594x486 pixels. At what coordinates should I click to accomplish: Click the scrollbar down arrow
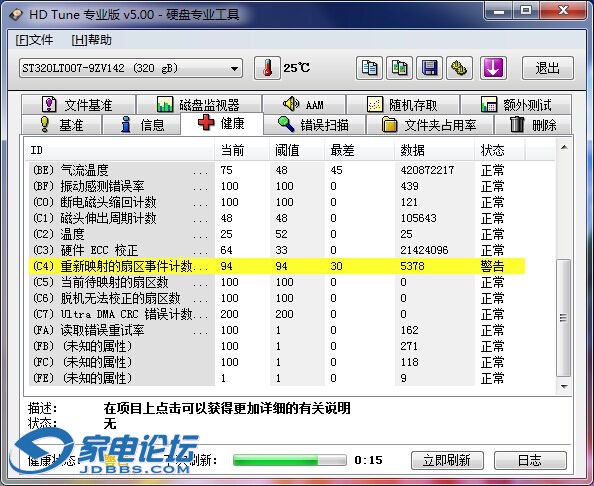click(564, 387)
